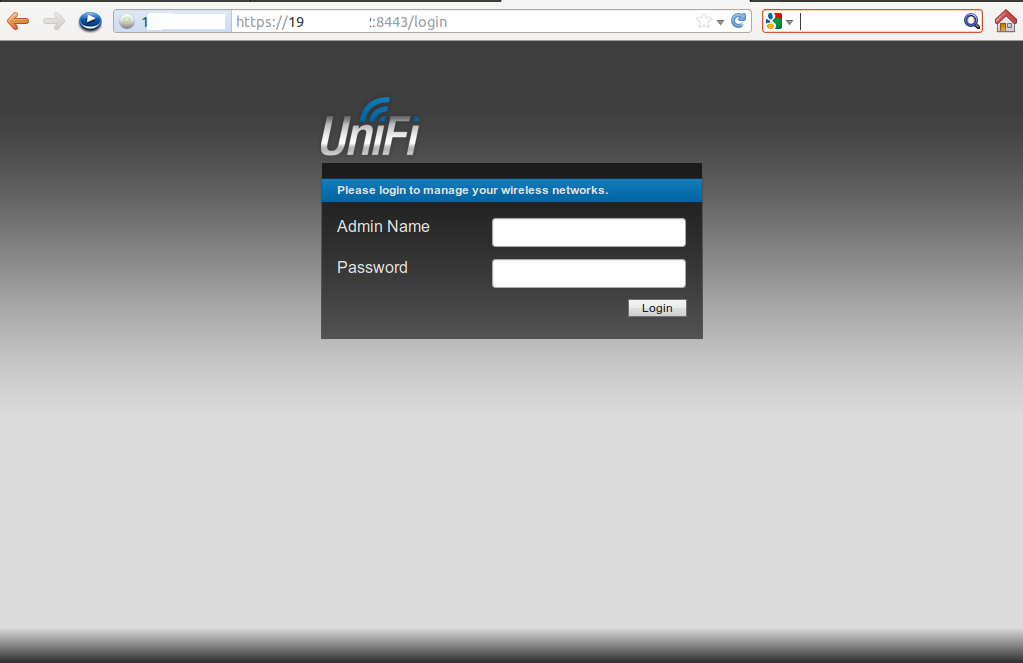This screenshot has width=1023, height=663.
Task: Click 'Please login to manage your wireless networks.'
Action: pos(472,191)
